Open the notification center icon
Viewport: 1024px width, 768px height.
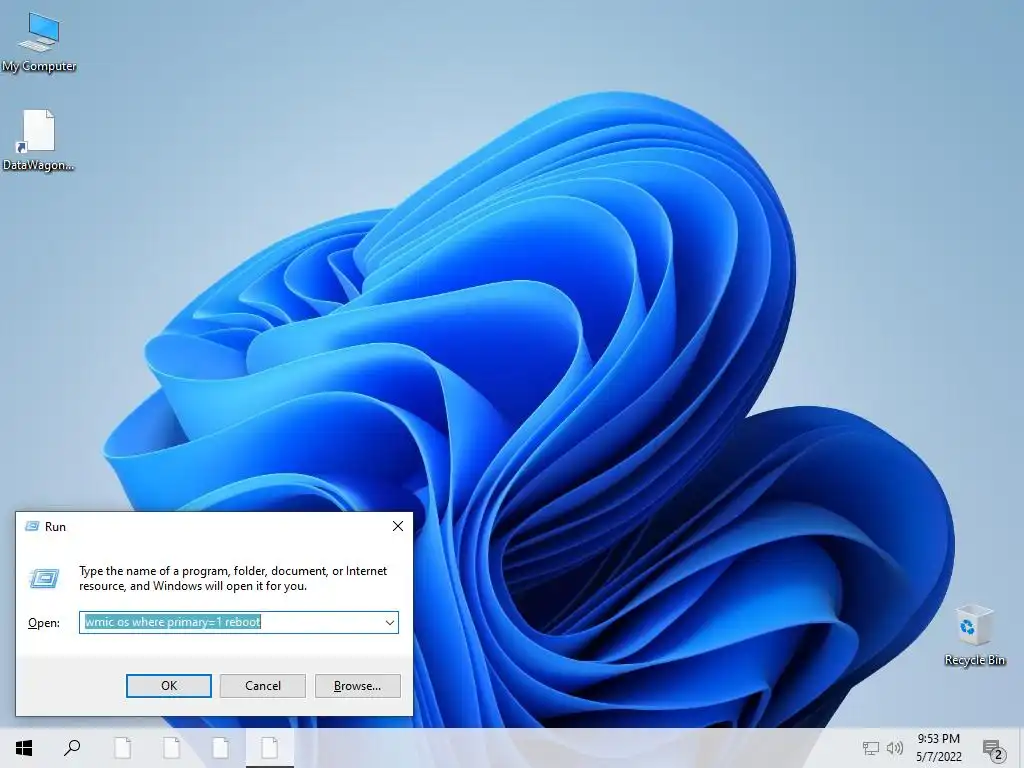point(993,750)
